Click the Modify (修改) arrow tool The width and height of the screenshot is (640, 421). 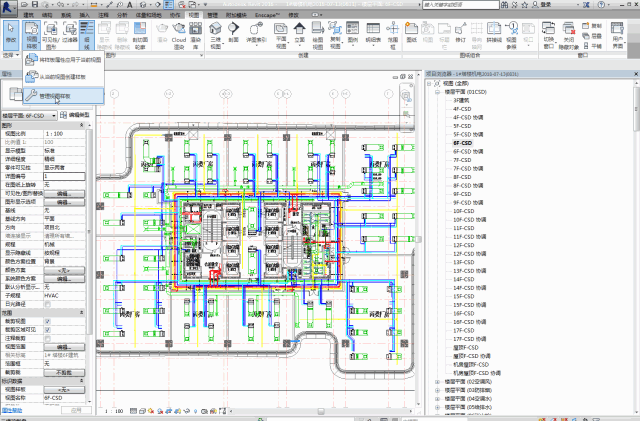coord(11,35)
